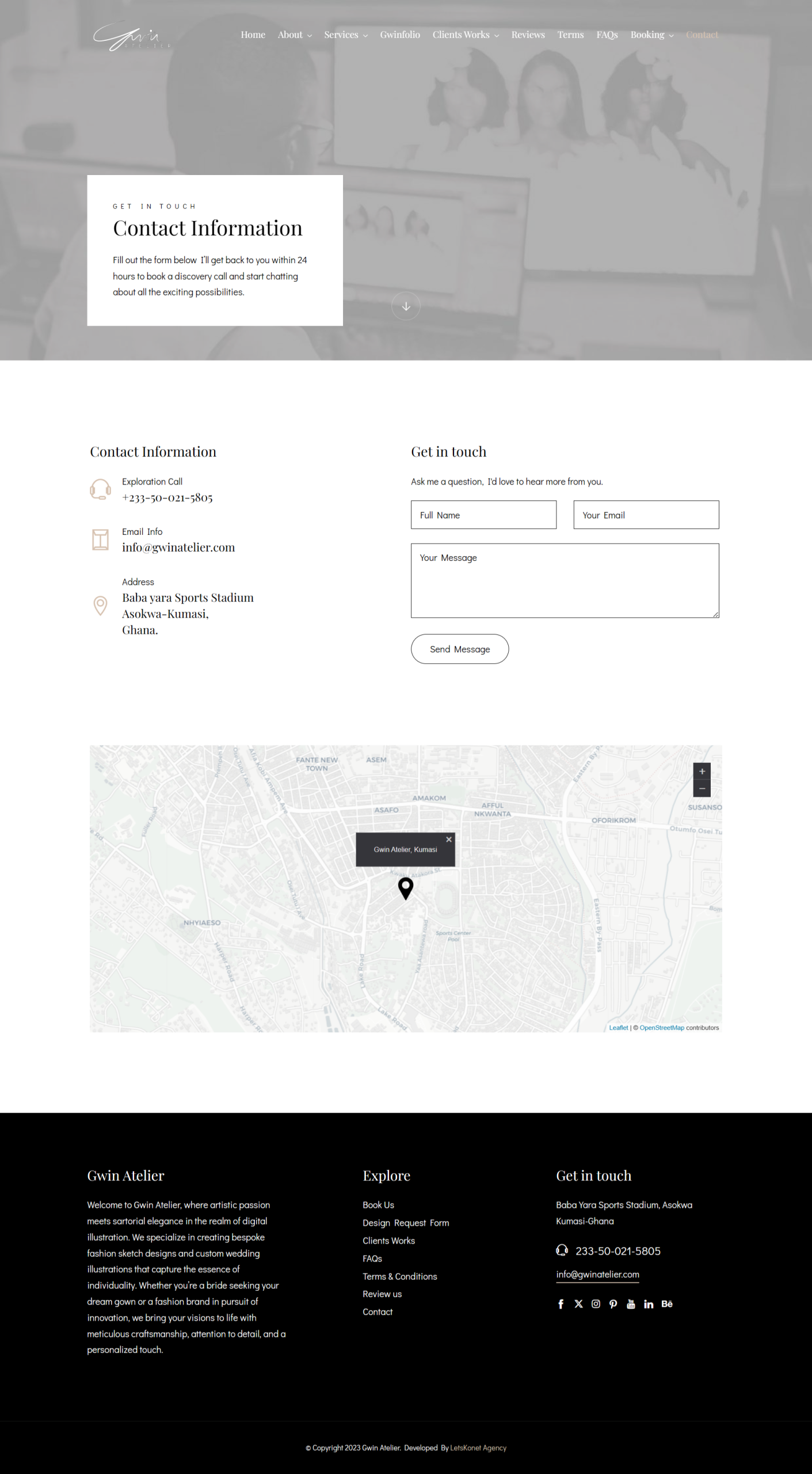Viewport: 812px width, 1474px height.
Task: Click the phone number +233-50-021-5805
Action: tap(167, 497)
